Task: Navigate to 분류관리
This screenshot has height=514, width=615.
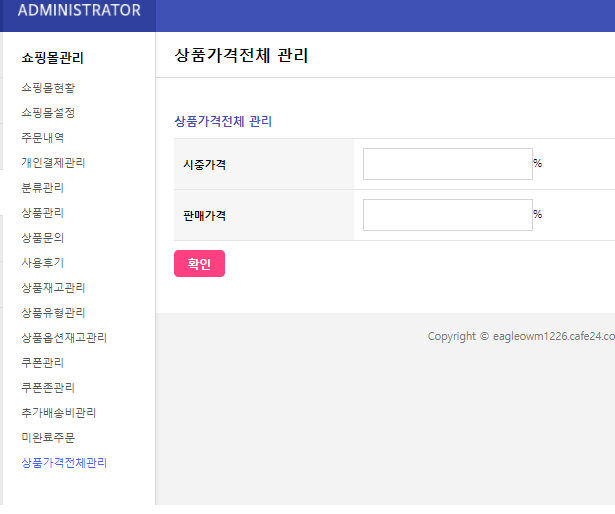Action: (x=43, y=188)
